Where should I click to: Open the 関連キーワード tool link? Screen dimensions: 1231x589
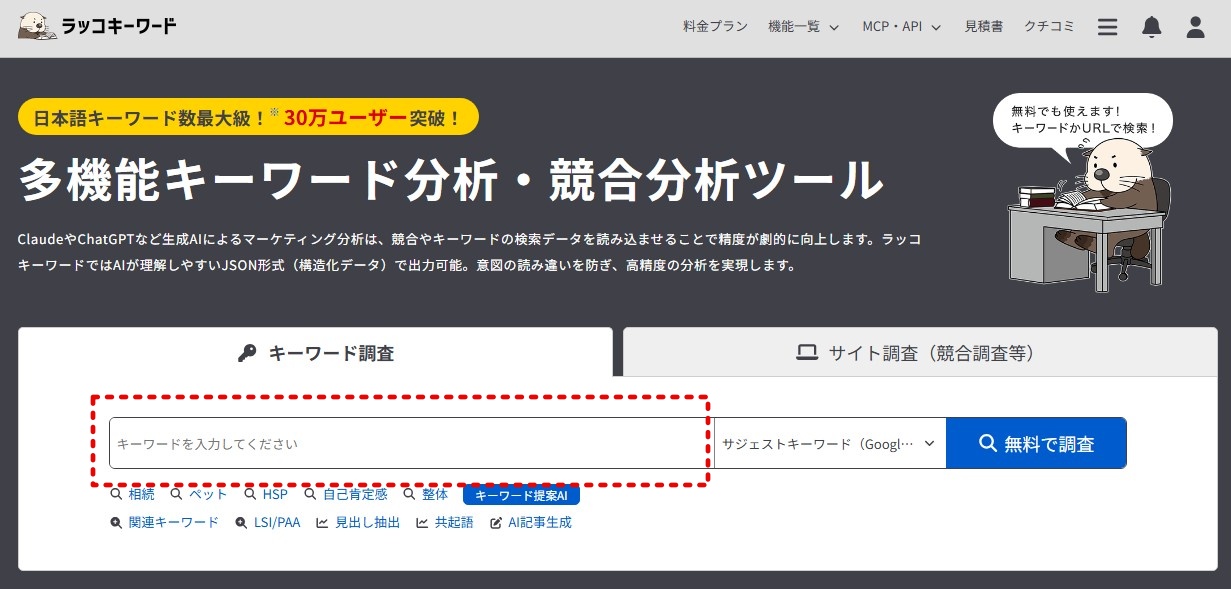coord(164,522)
